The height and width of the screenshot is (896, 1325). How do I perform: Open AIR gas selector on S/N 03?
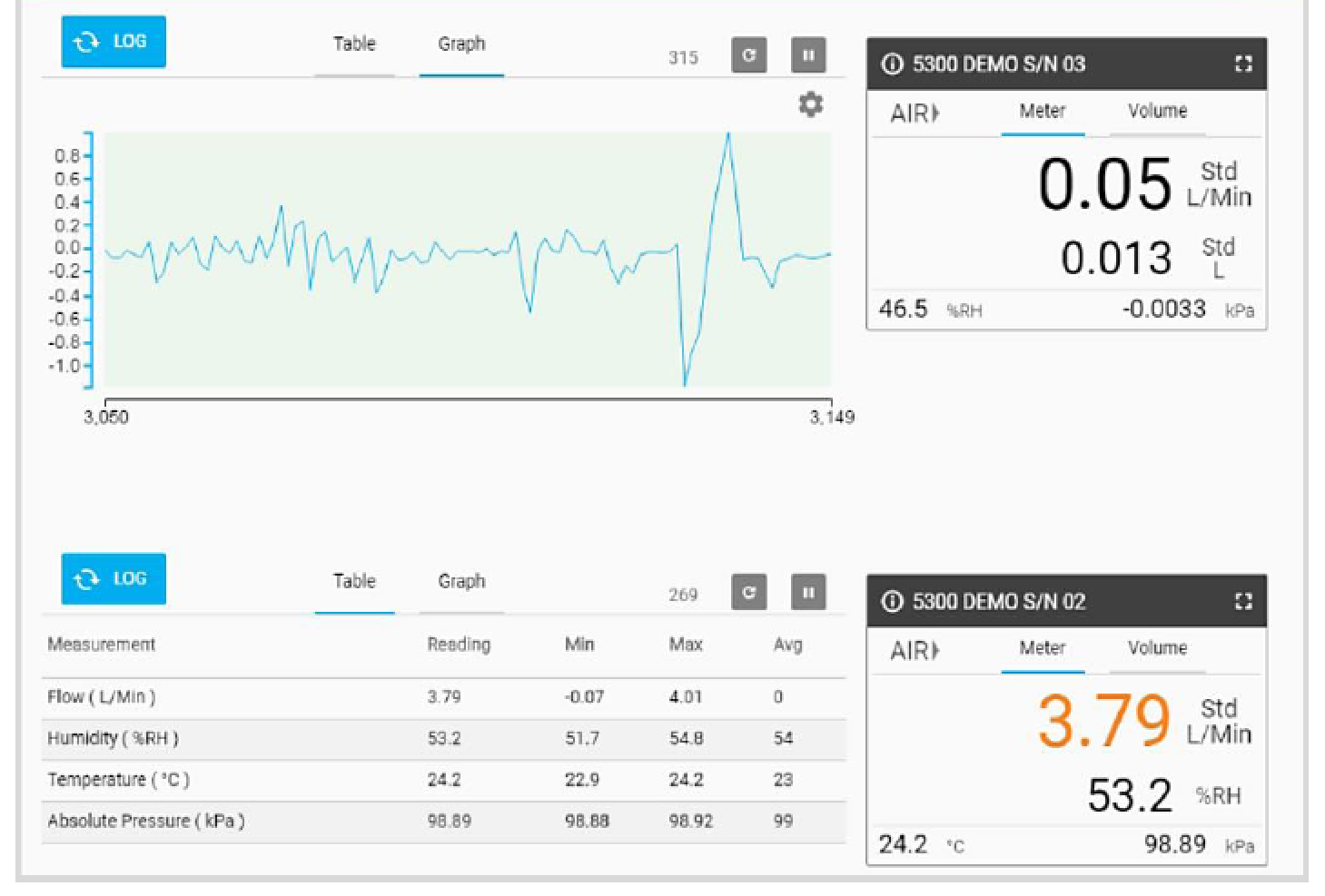point(915,113)
